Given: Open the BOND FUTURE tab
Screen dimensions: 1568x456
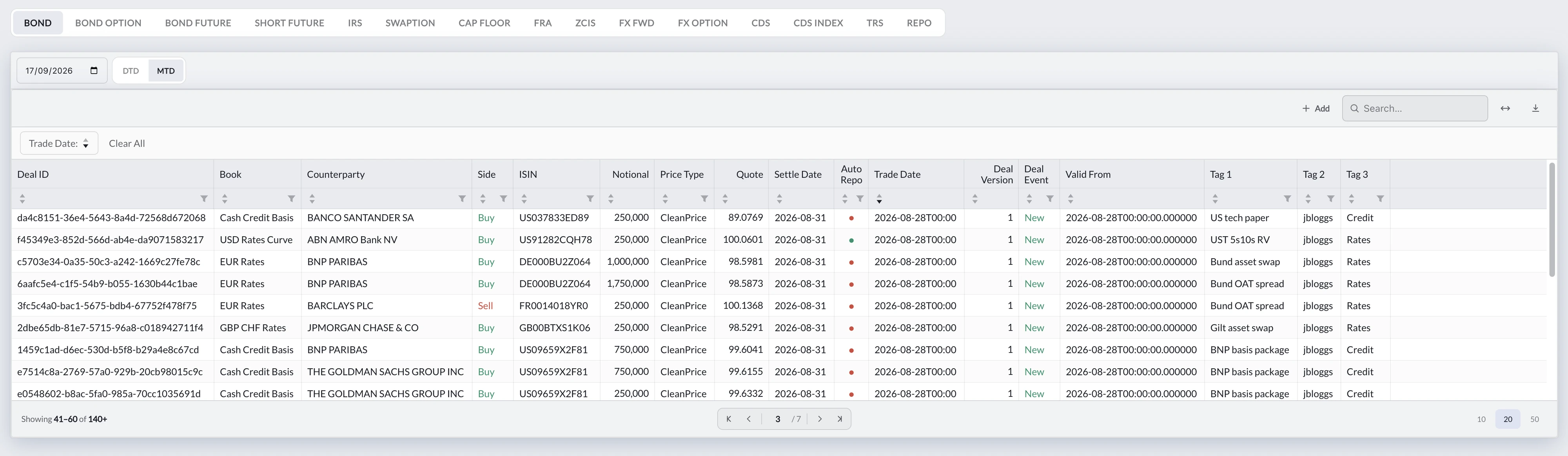Looking at the screenshot, I should [198, 23].
